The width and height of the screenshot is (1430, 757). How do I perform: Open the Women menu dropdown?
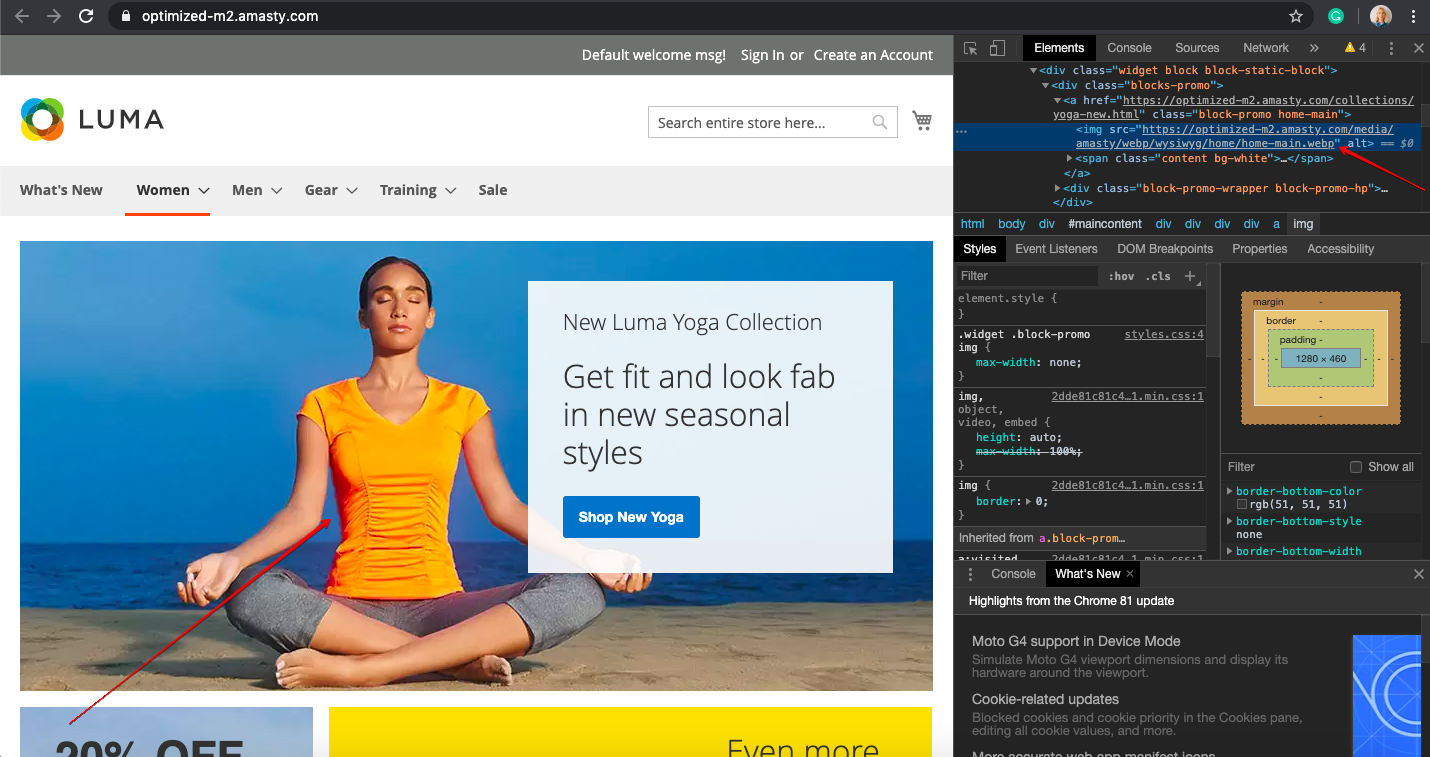[173, 190]
